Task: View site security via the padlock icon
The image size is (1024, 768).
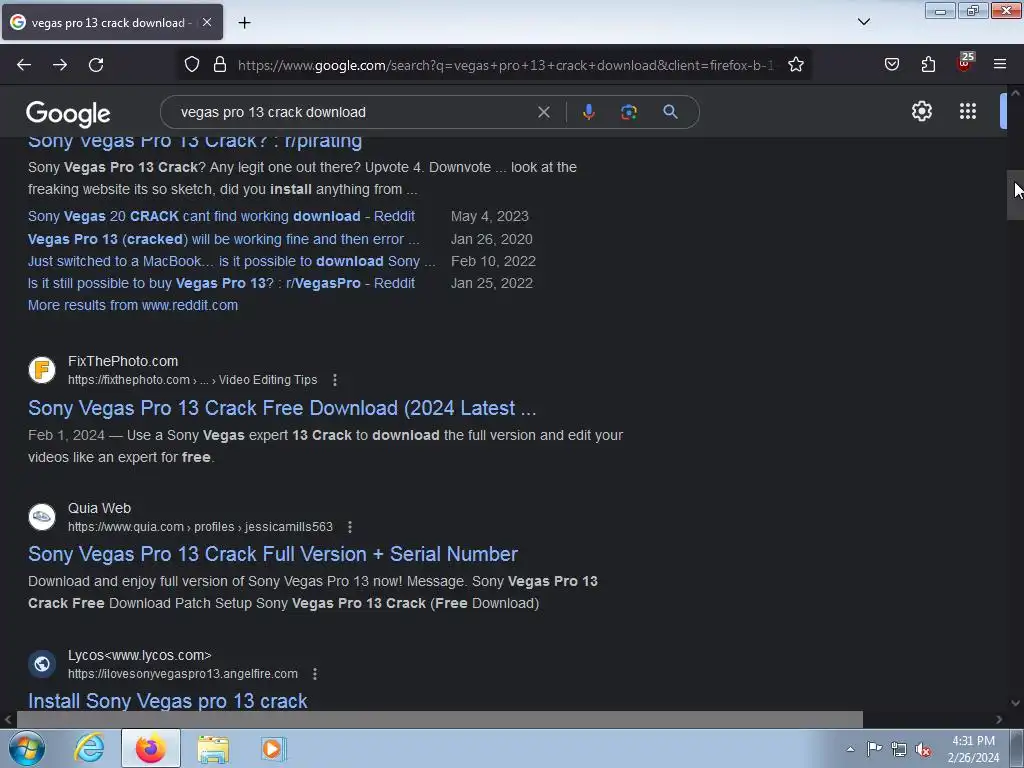Action: [x=220, y=65]
